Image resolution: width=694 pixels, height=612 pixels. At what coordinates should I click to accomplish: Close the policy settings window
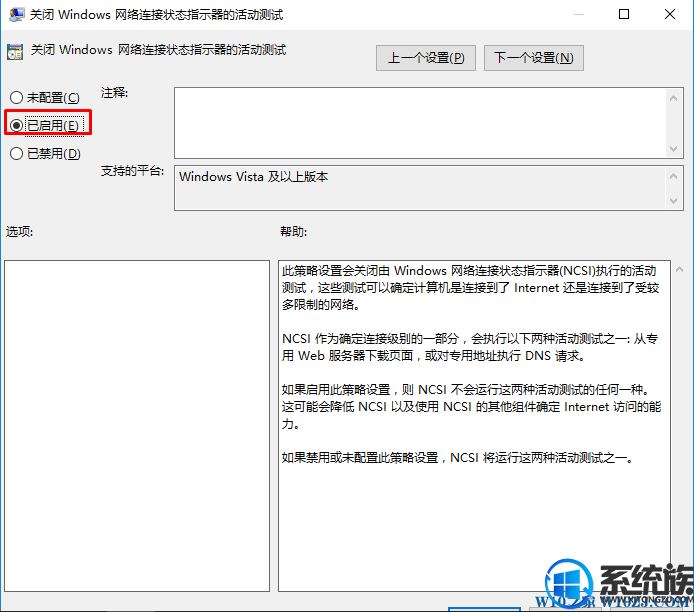670,14
